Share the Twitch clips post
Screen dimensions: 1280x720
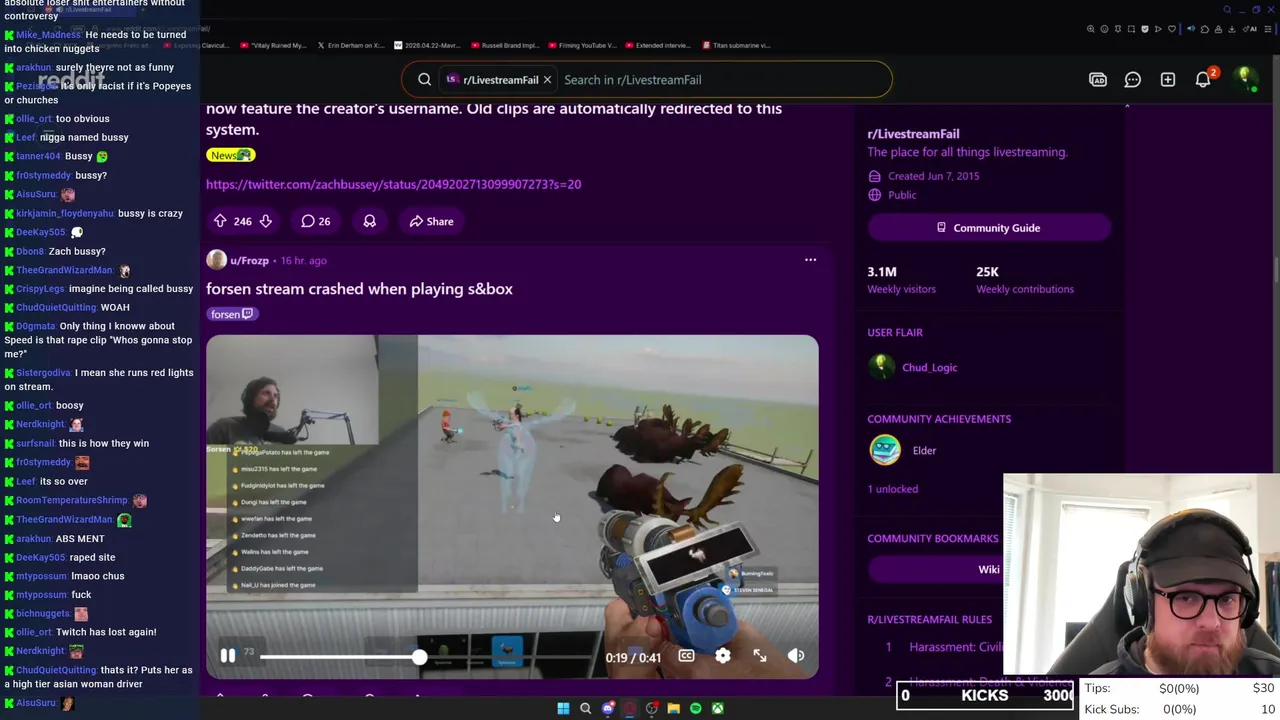[431, 221]
